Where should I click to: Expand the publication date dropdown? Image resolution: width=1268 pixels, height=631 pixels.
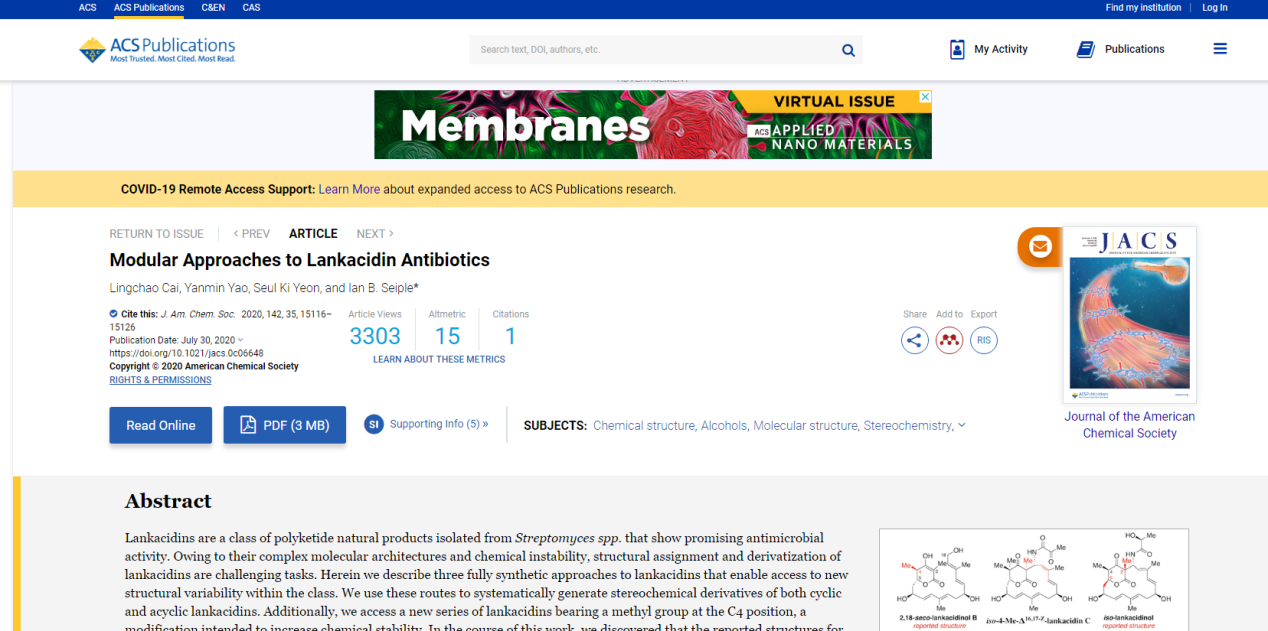click(x=240, y=340)
